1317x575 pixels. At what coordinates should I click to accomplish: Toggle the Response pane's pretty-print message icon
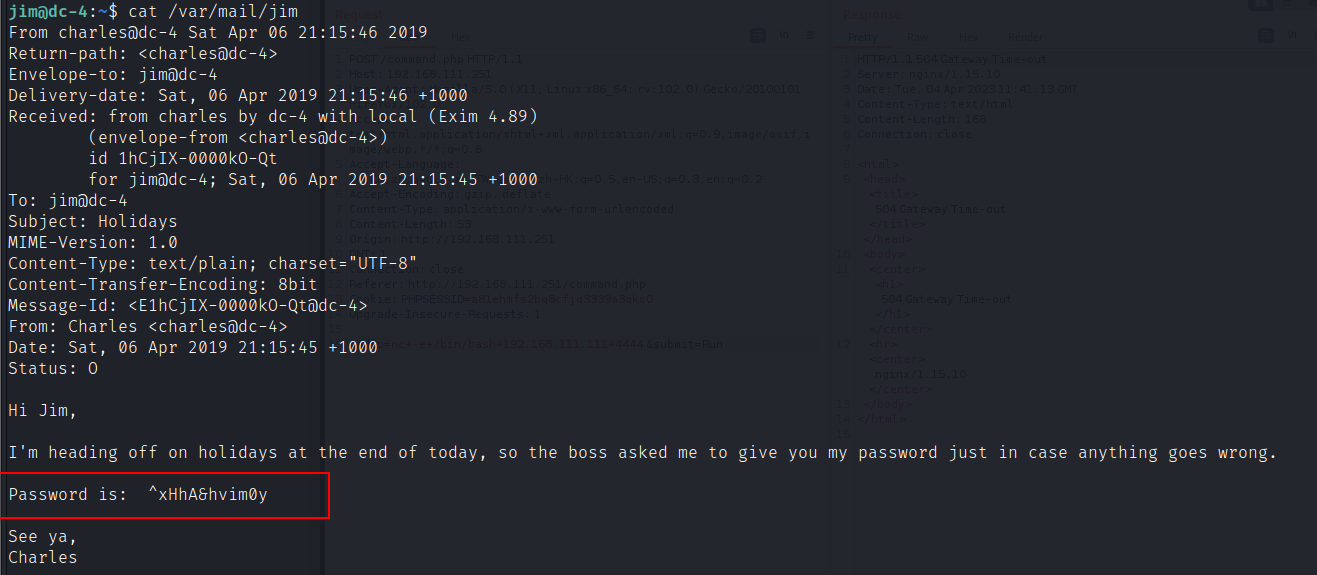click(1267, 36)
